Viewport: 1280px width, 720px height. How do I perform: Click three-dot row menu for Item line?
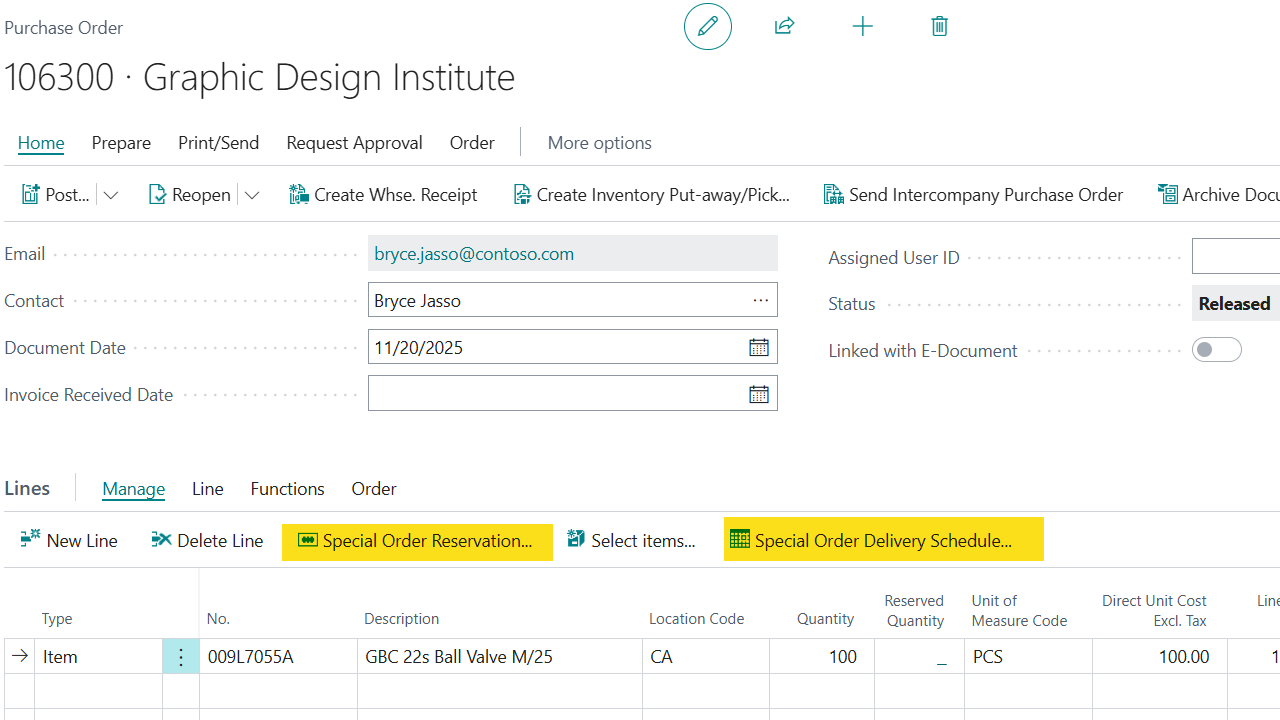[181, 657]
